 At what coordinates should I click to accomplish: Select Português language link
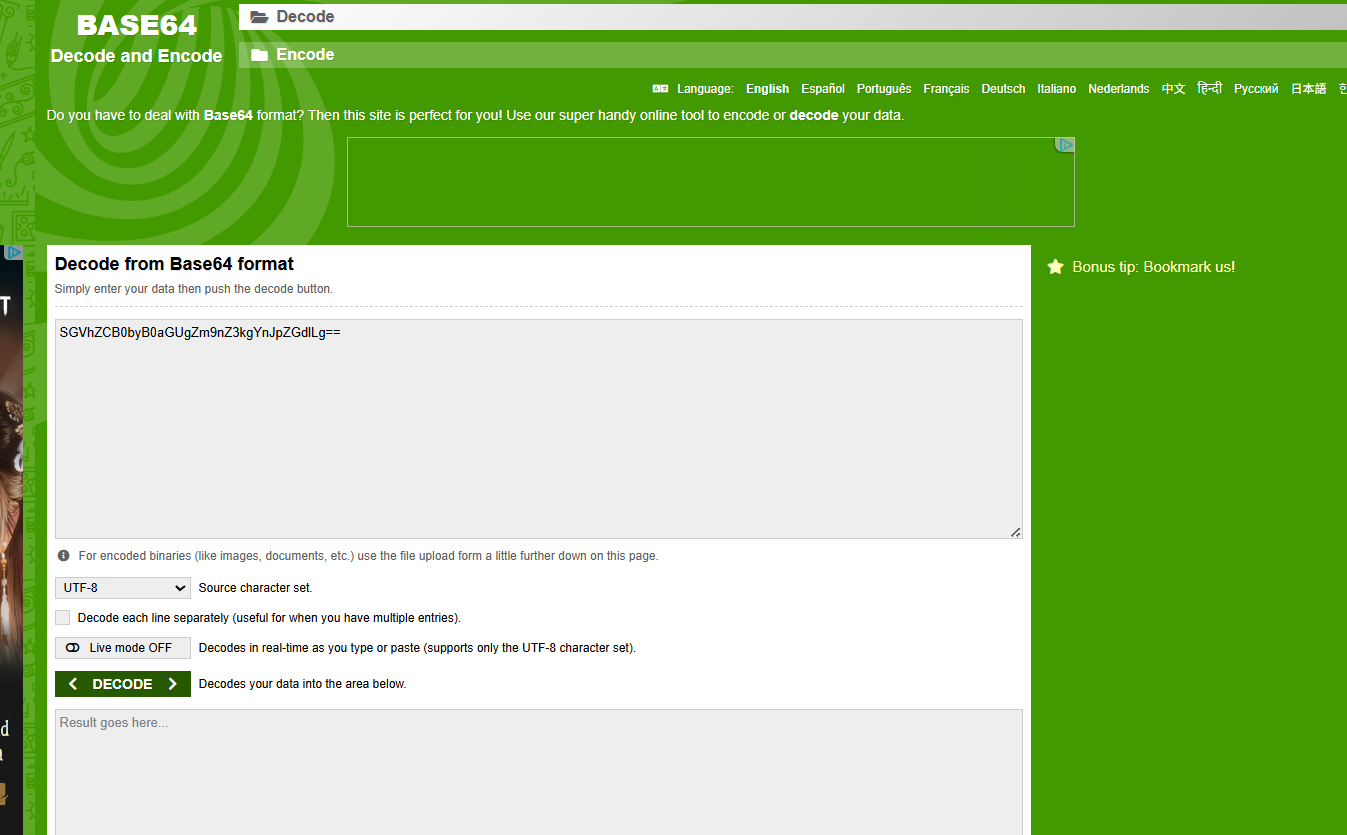click(884, 89)
